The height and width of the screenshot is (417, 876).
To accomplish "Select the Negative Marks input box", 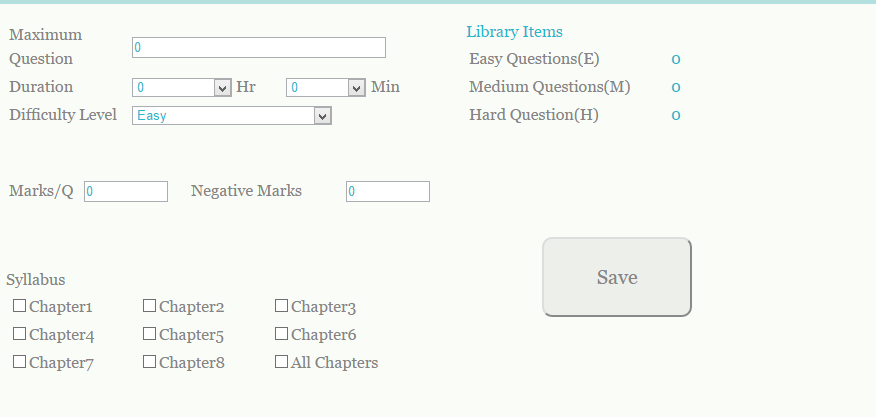I will pyautogui.click(x=388, y=191).
